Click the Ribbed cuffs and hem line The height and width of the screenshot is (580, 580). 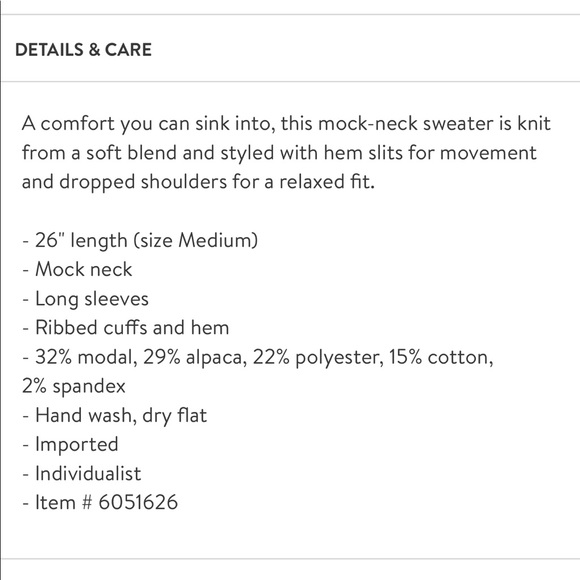tap(126, 327)
